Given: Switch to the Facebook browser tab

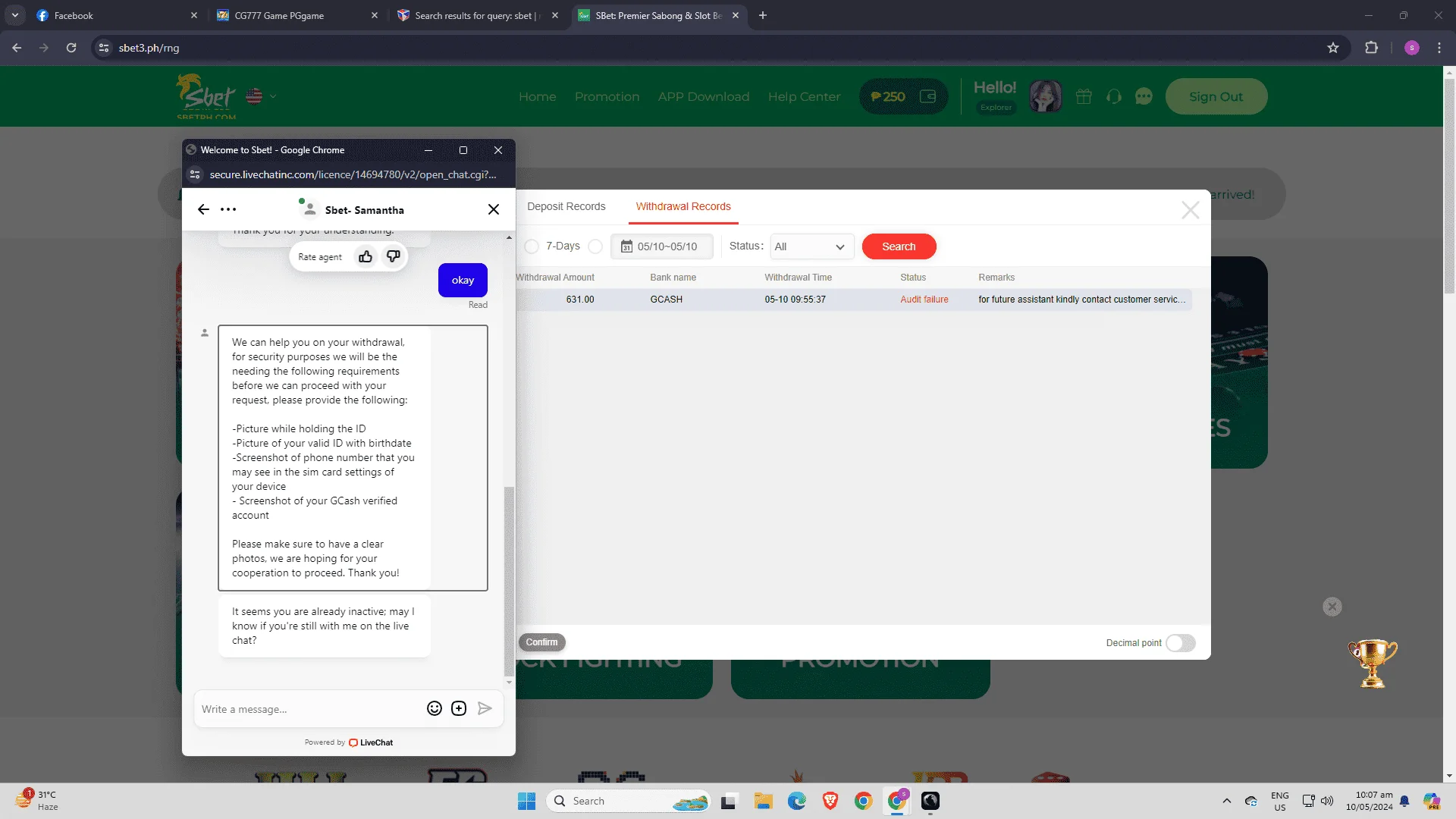Looking at the screenshot, I should (x=118, y=15).
